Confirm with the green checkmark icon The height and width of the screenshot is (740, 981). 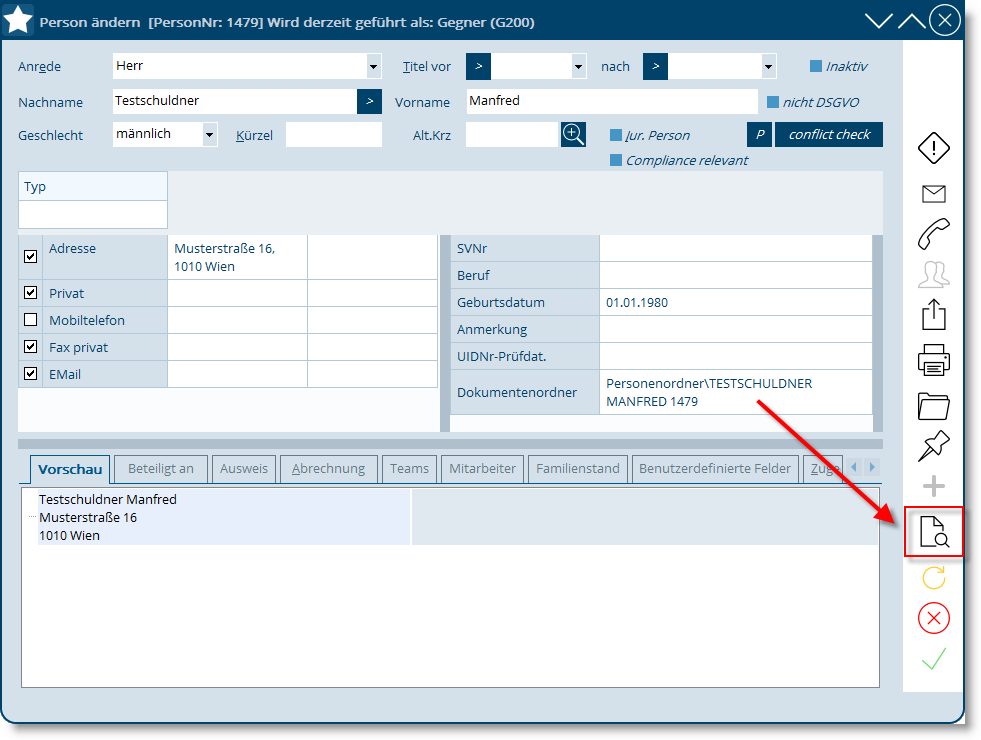933,660
